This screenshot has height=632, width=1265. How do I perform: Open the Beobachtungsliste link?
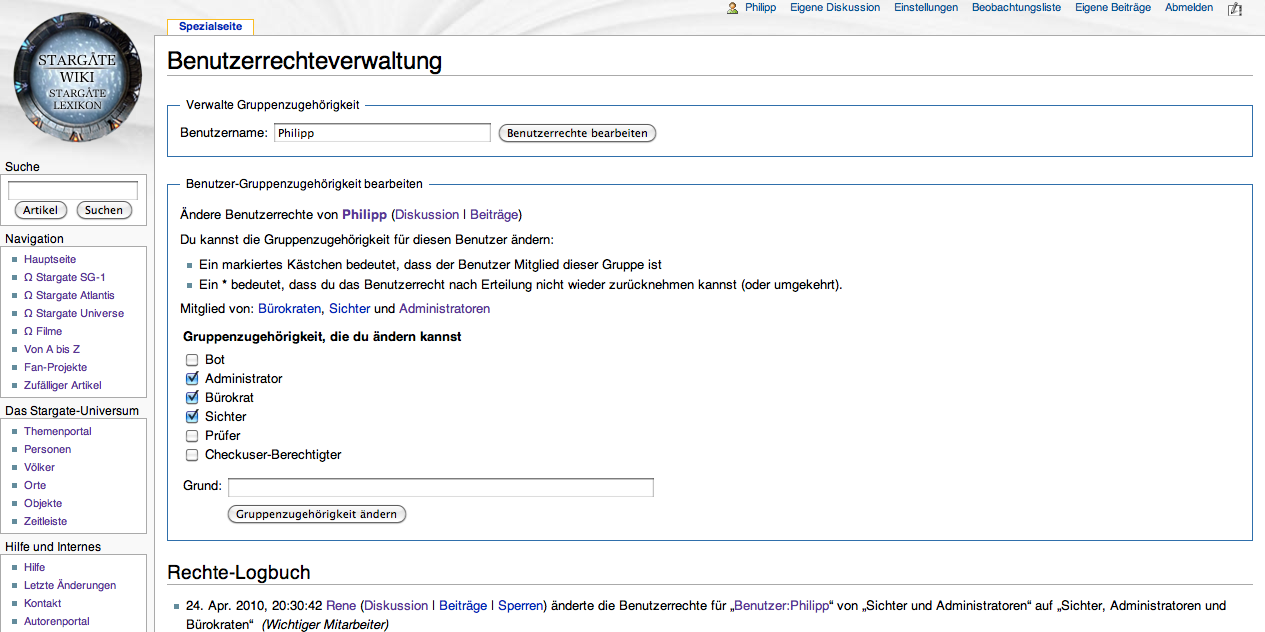point(1016,8)
